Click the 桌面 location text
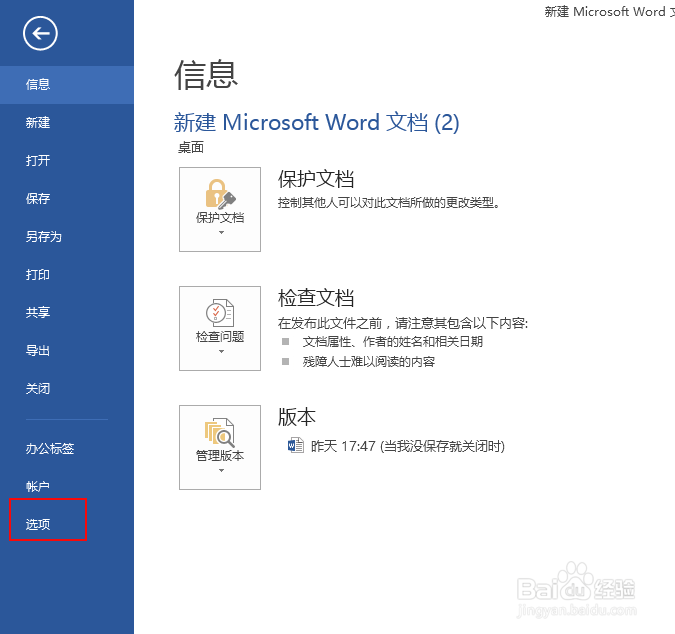Screen dimensions: 675x634 coord(191,148)
